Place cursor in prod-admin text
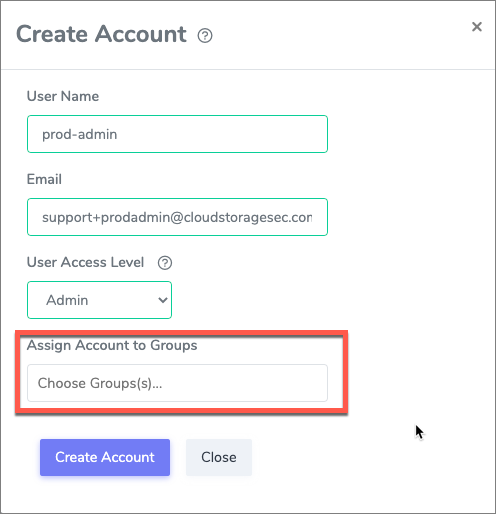The width and height of the screenshot is (496, 514). pyautogui.click(x=79, y=134)
